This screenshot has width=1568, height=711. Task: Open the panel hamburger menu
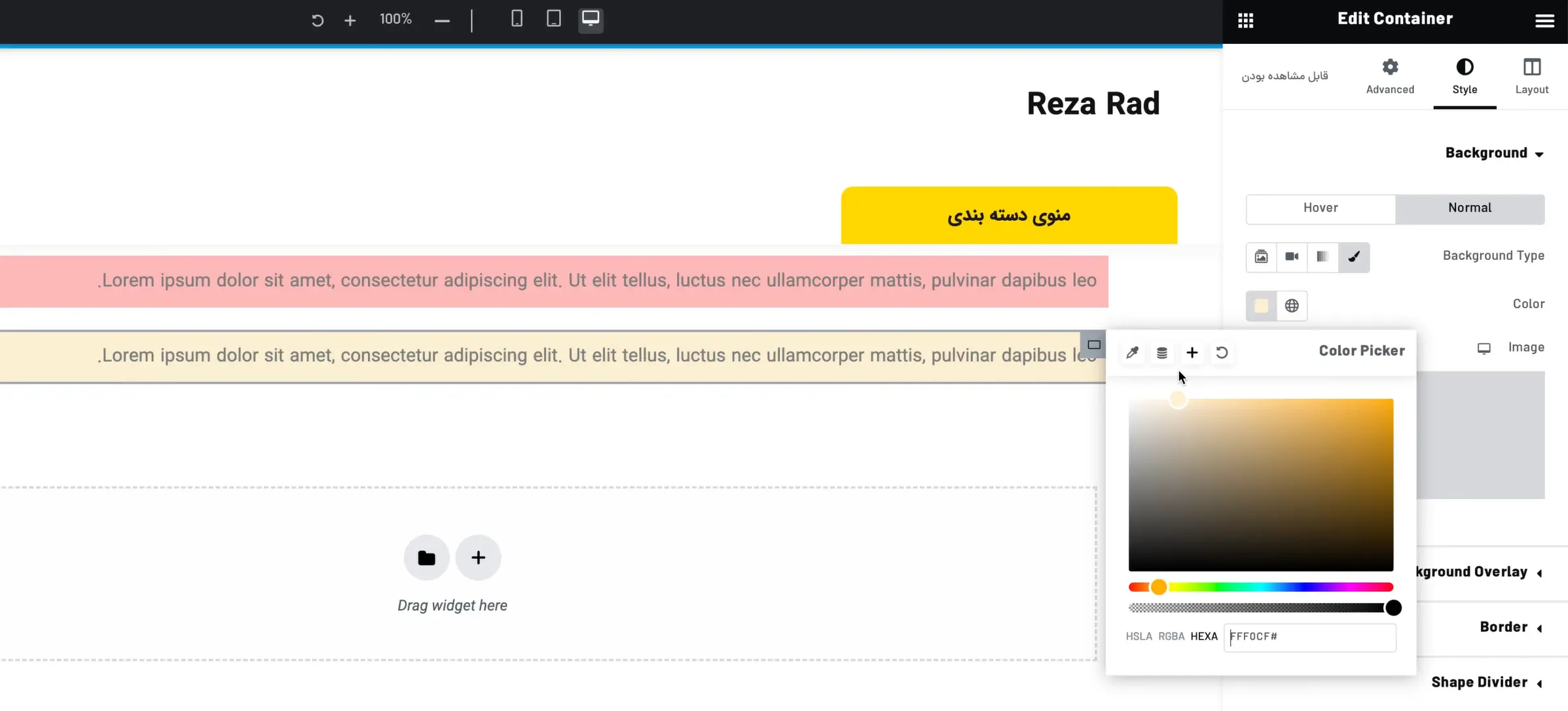1544,20
